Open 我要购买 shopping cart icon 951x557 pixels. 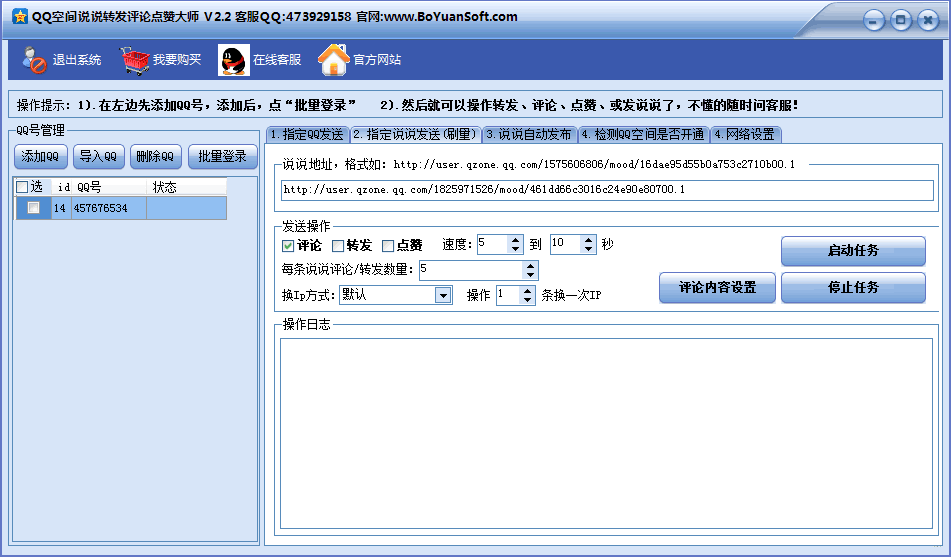[x=135, y=61]
